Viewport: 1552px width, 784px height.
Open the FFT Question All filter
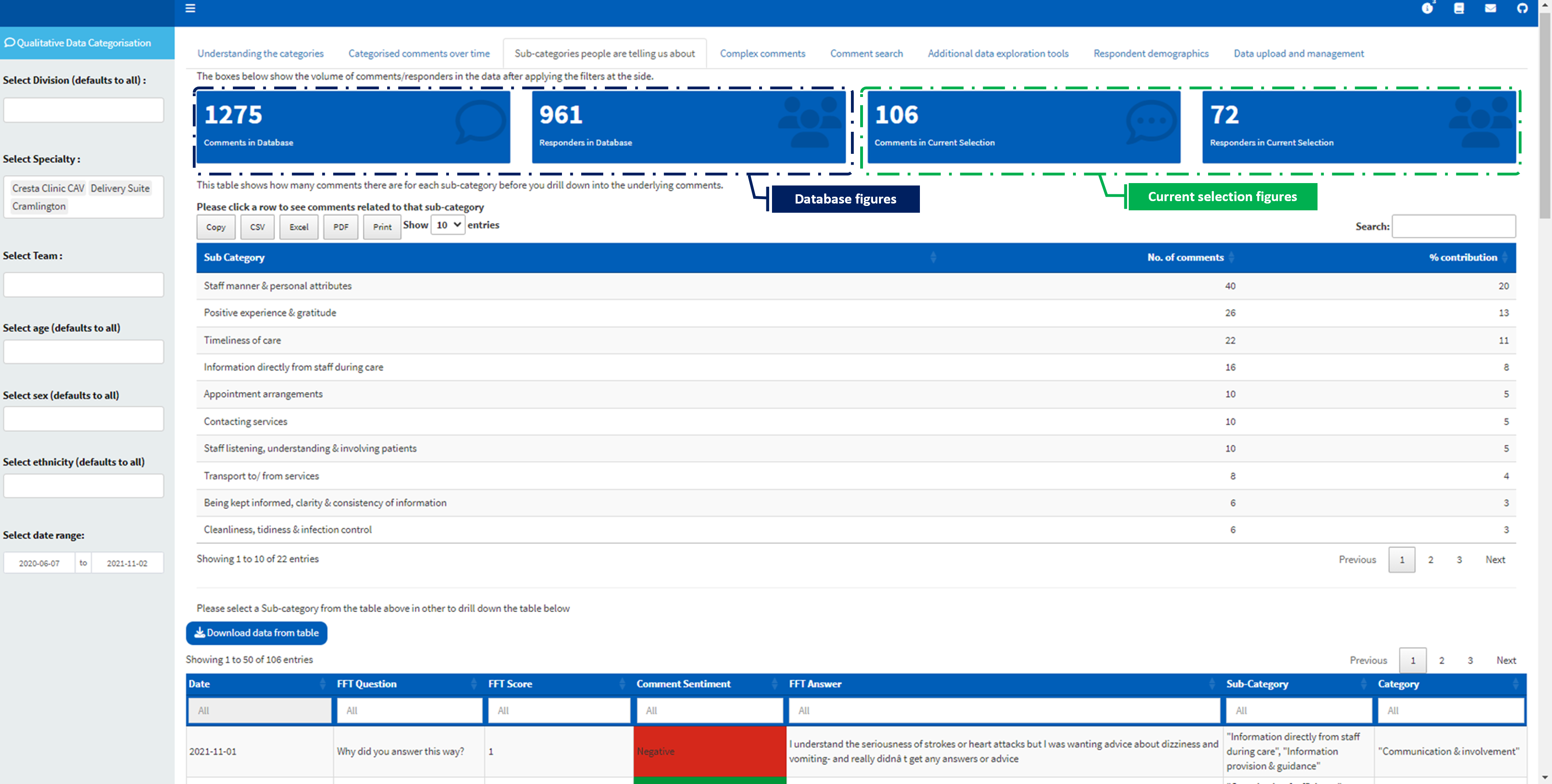coord(409,711)
